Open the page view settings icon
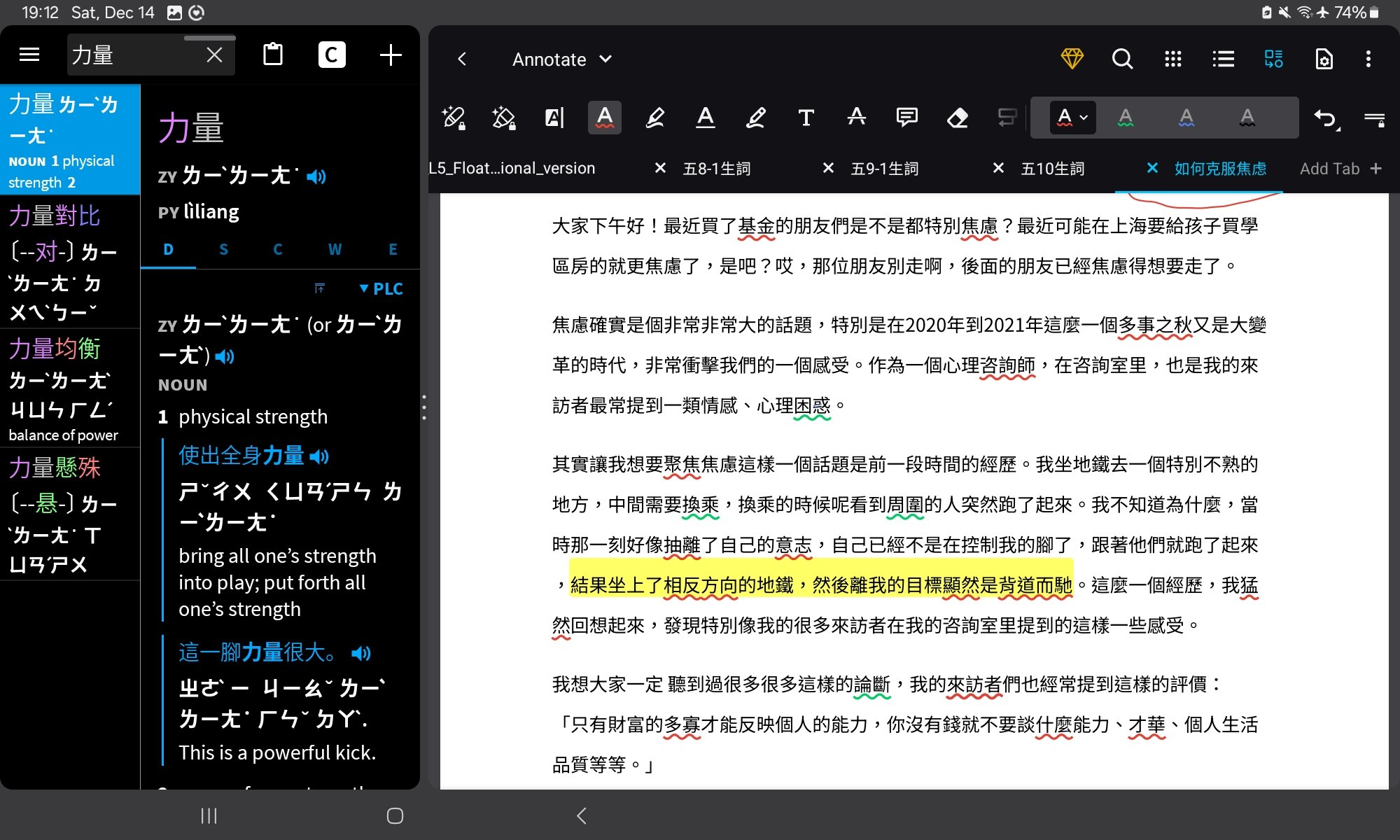This screenshot has width=1400, height=840. [1324, 59]
